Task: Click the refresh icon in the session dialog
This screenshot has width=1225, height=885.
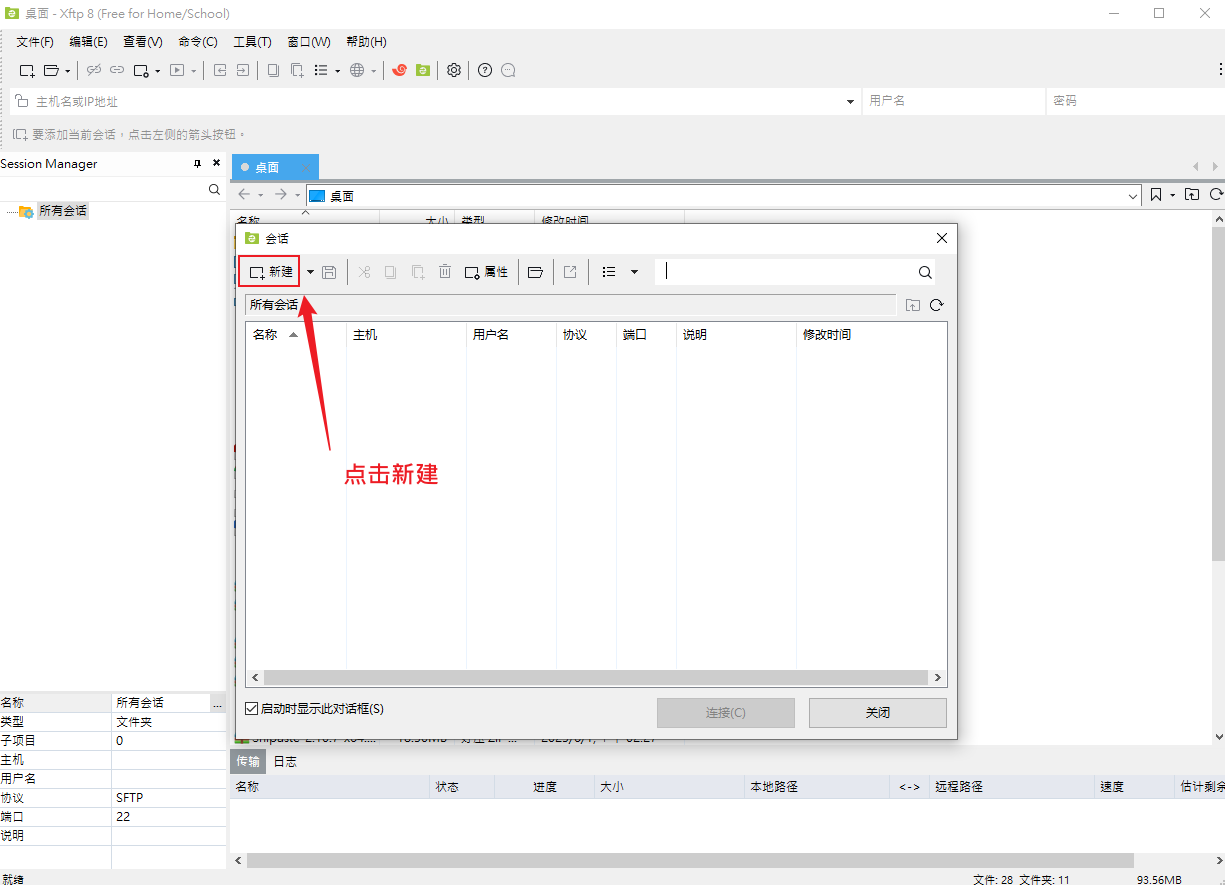Action: tap(936, 306)
